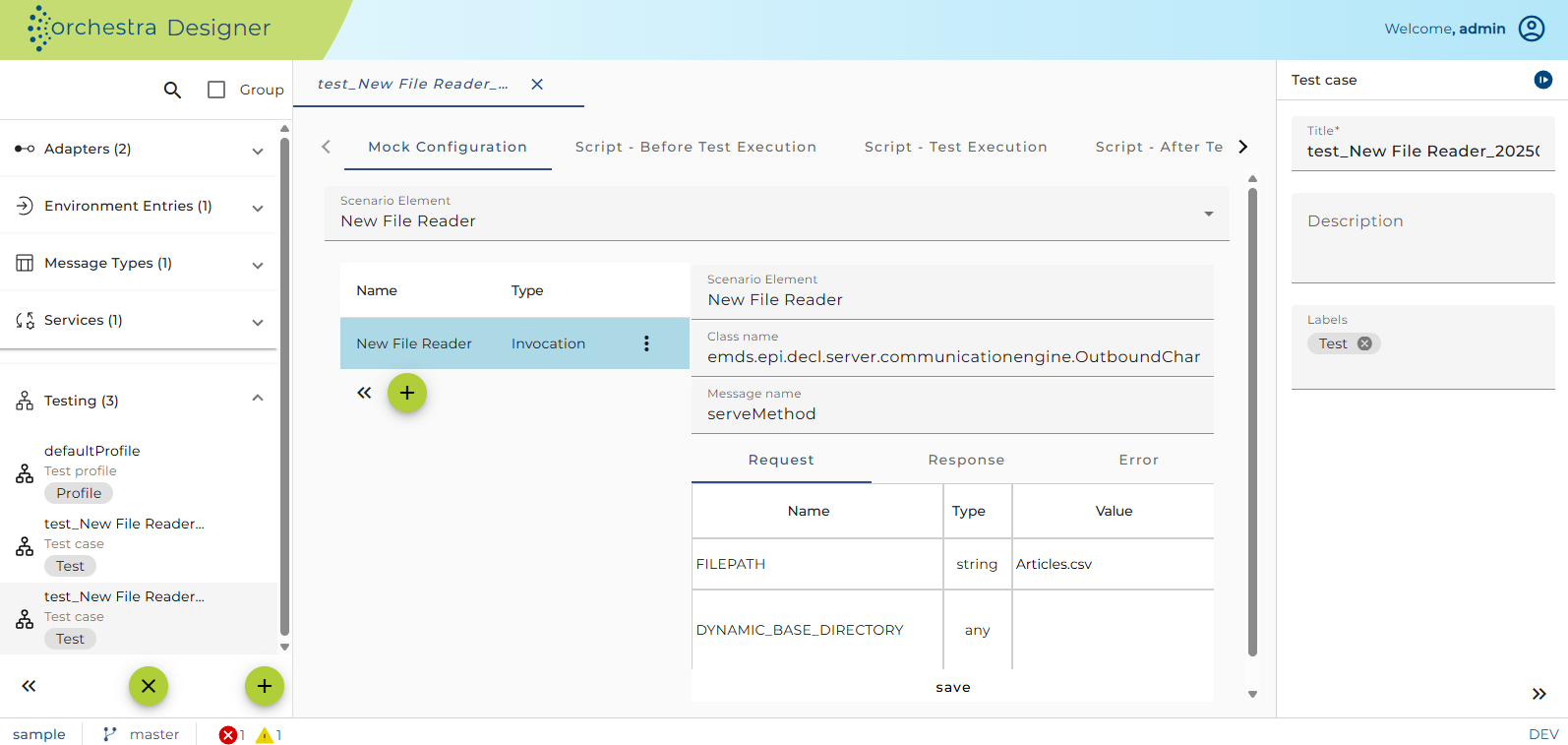The width and height of the screenshot is (1568, 745).
Task: Select the New File Reader Invocation row
Action: pyautogui.click(x=514, y=343)
